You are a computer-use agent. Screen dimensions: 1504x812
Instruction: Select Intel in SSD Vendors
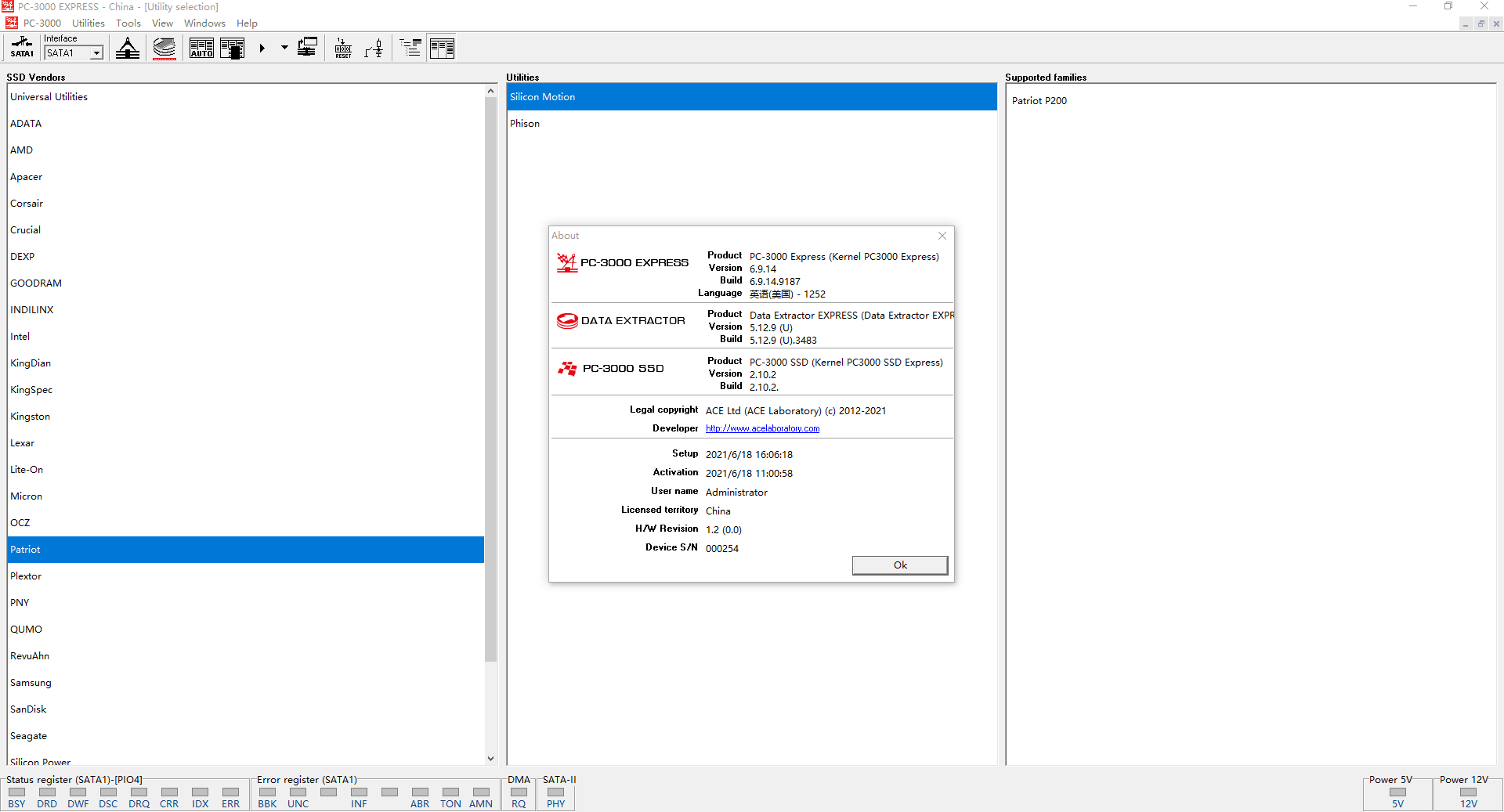(246, 337)
